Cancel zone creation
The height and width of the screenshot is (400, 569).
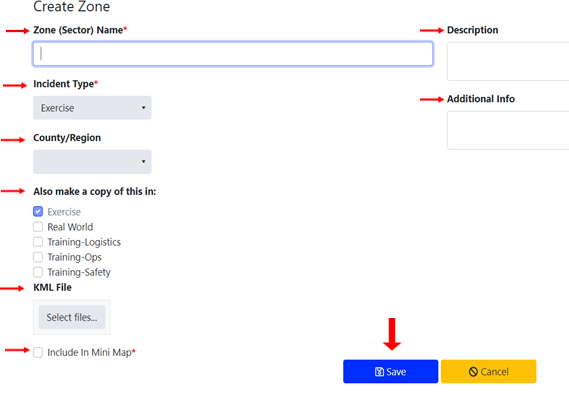tap(488, 372)
